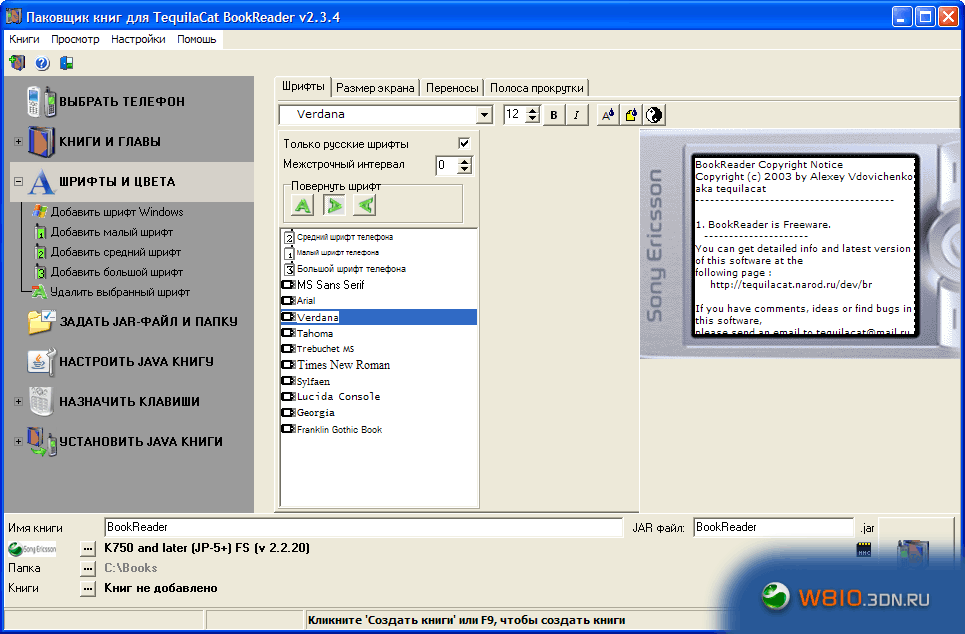The image size is (965, 634).
Task: Select Большой шрифт телефона in list
Action: click(x=378, y=269)
